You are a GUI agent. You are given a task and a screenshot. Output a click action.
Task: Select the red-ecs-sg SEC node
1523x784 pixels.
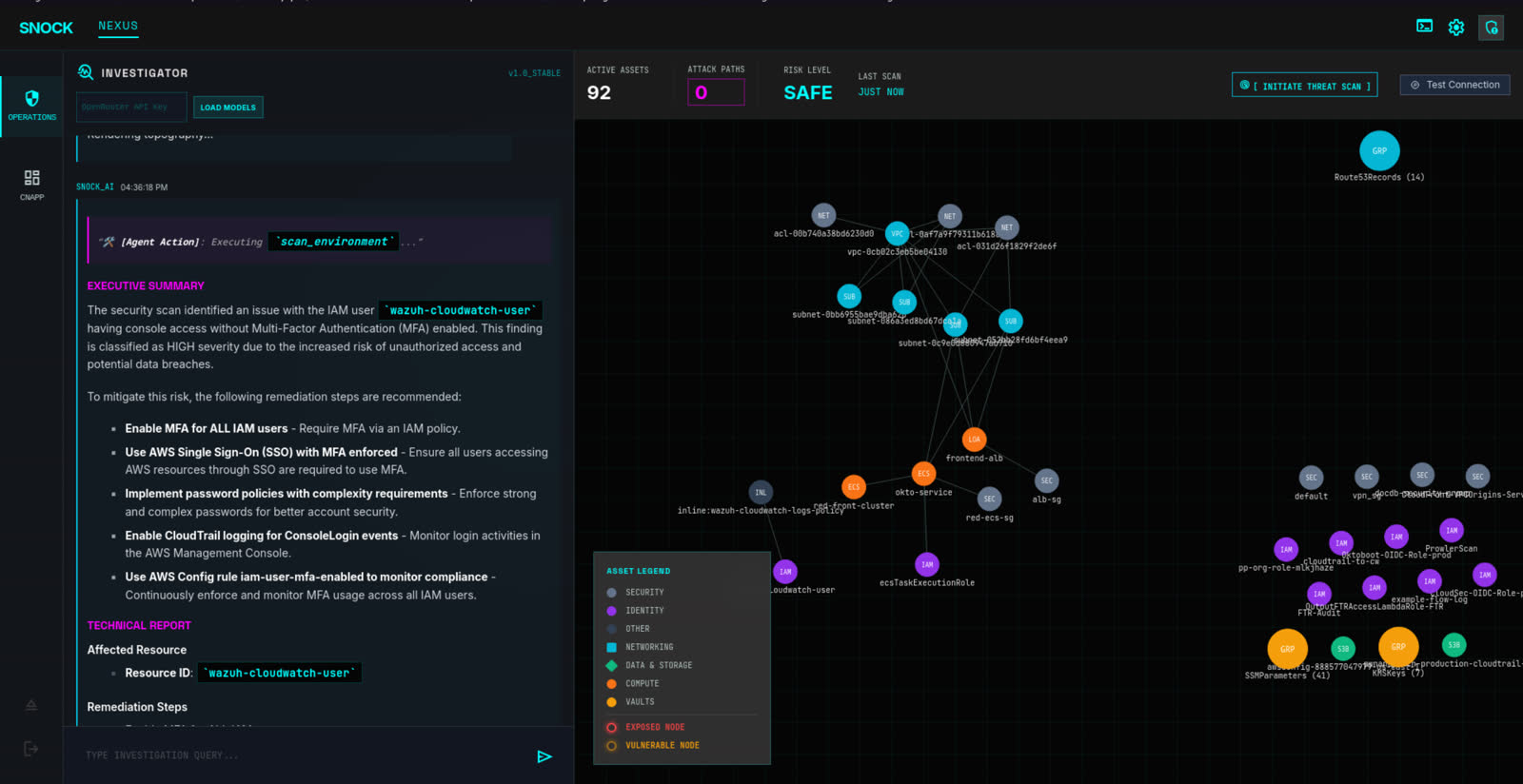(989, 499)
